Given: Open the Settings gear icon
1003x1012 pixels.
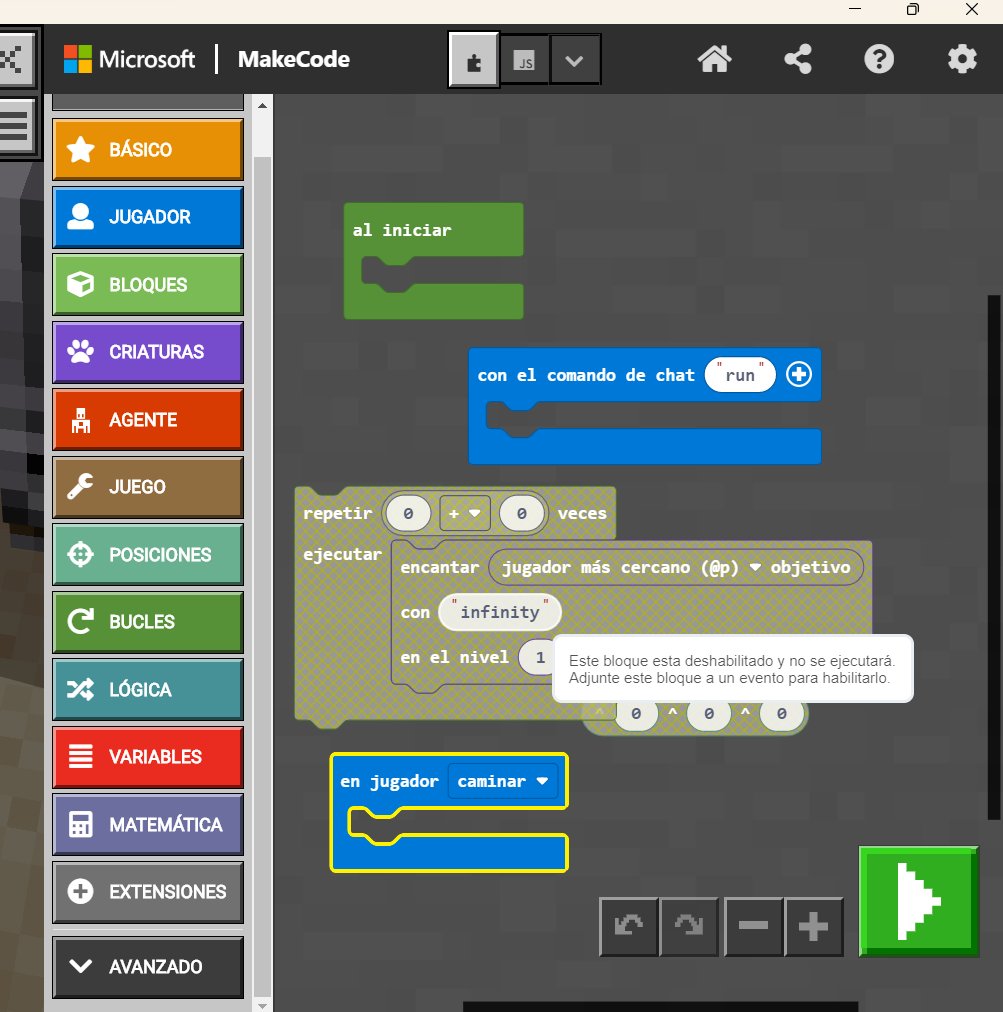Looking at the screenshot, I should point(962,60).
